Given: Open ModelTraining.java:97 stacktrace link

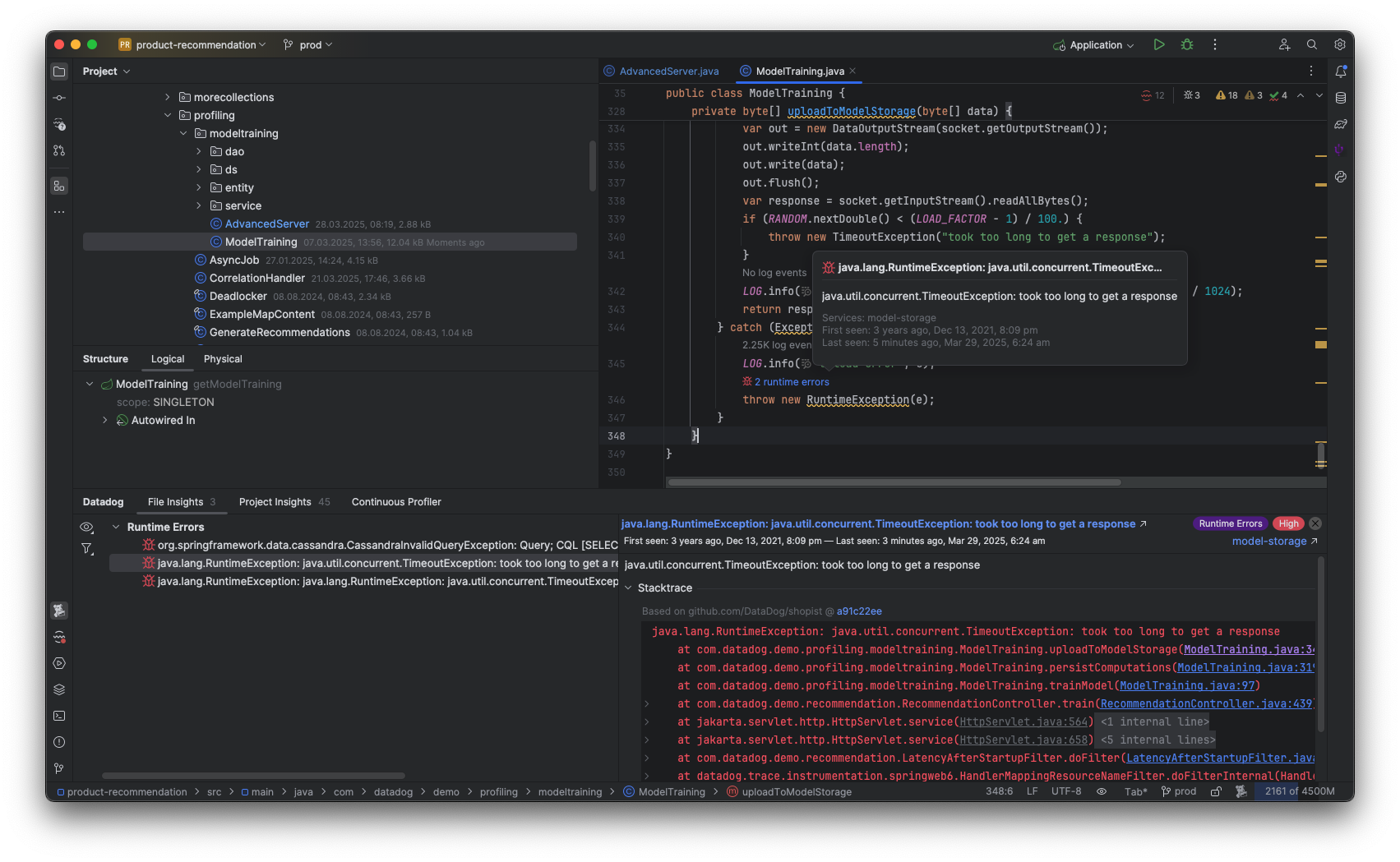Looking at the screenshot, I should click(1186, 685).
